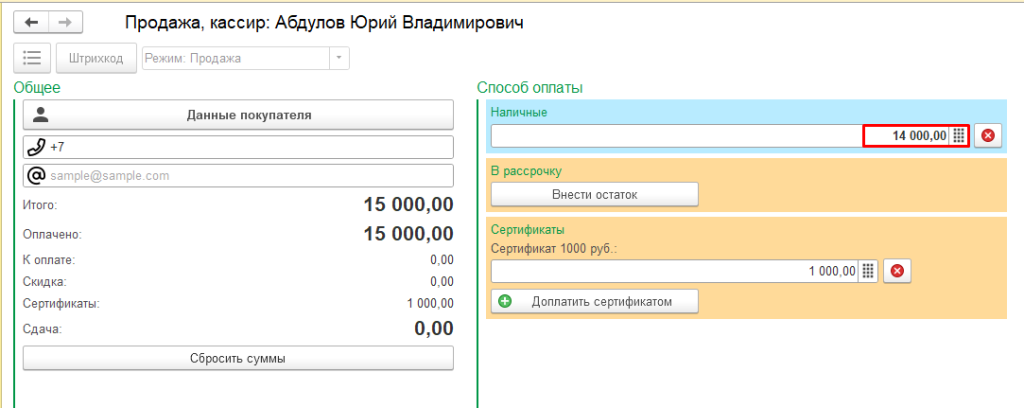
Task: Clear the Наличные amount with red cross
Action: click(x=988, y=136)
